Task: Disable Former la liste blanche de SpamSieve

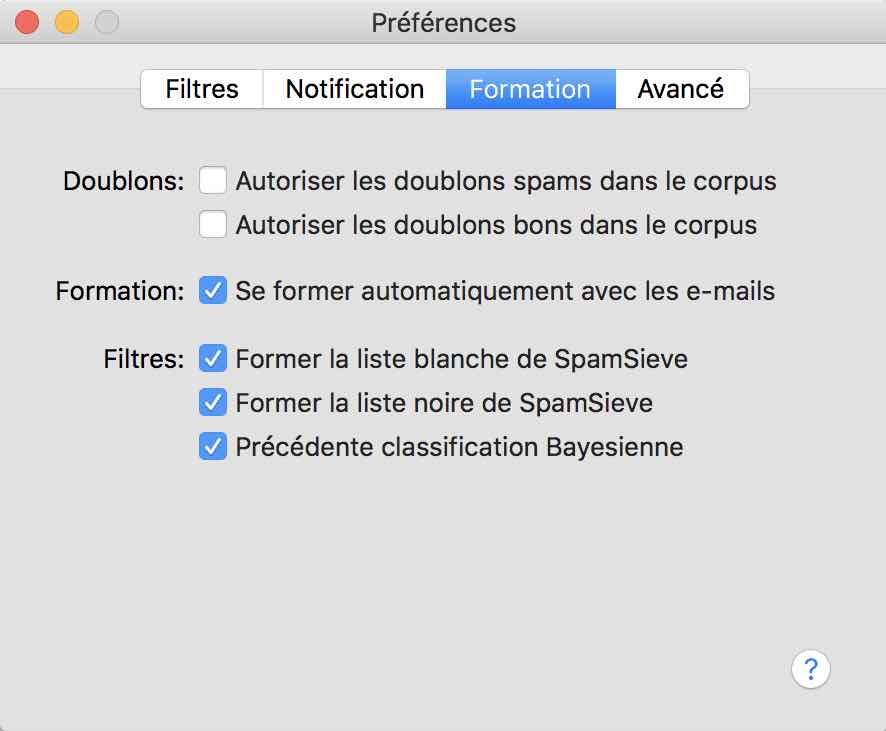Action: click(213, 359)
